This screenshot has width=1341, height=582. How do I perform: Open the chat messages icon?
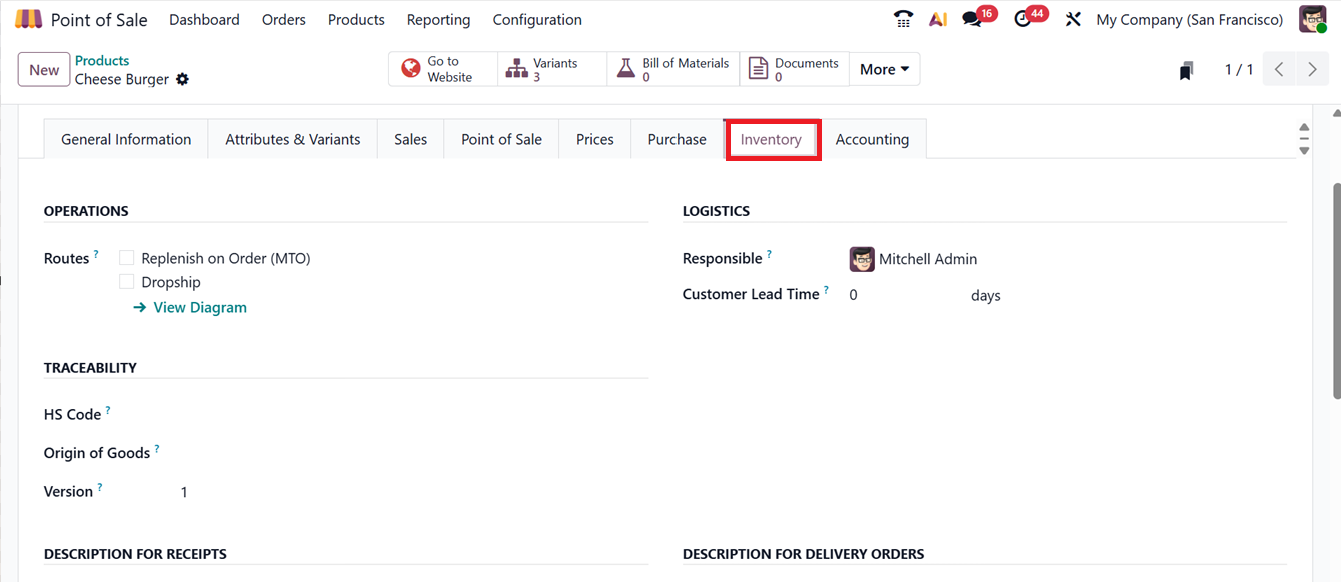971,19
